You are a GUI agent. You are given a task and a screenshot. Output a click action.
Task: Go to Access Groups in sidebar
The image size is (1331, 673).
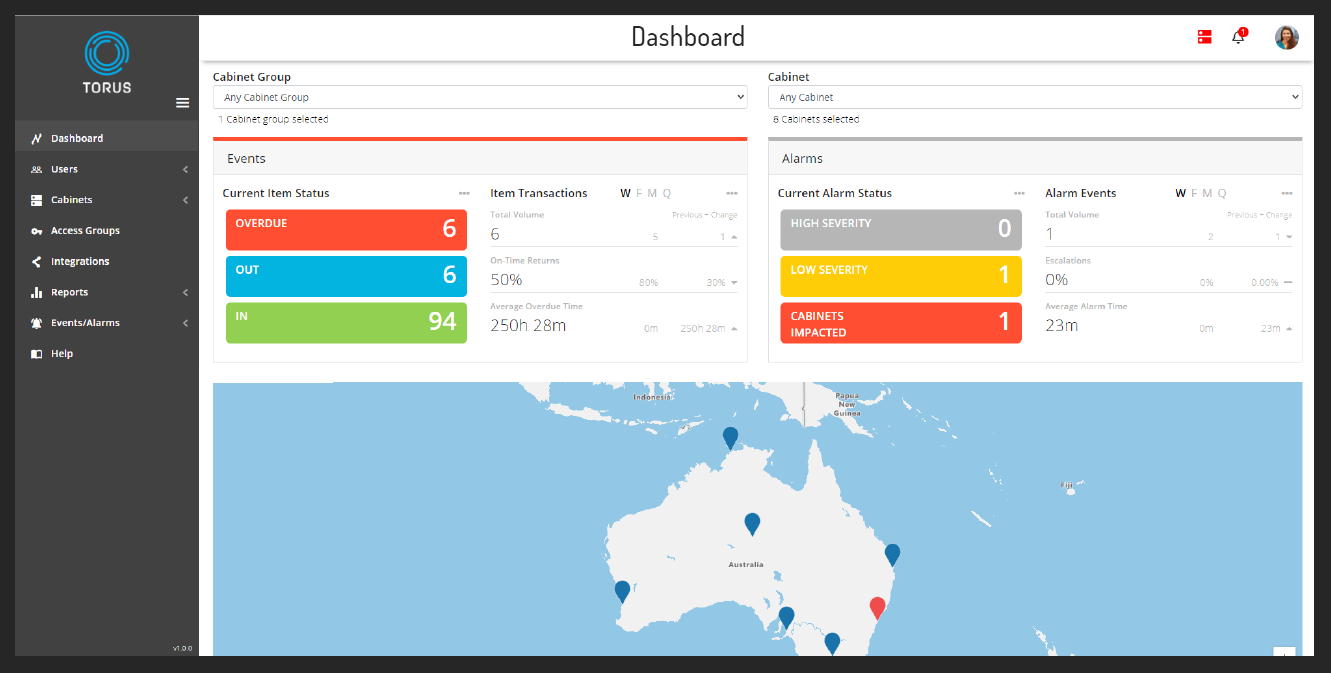tap(85, 231)
